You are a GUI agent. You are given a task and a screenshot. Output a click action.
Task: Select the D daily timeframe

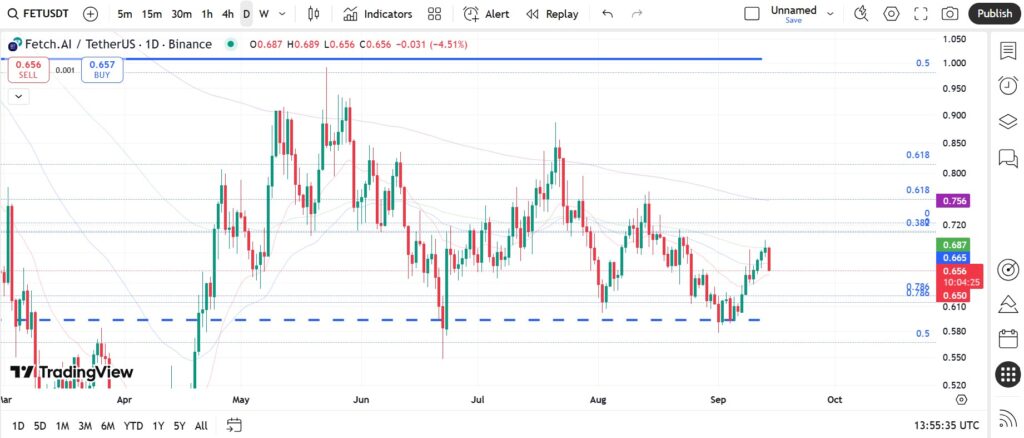point(246,14)
